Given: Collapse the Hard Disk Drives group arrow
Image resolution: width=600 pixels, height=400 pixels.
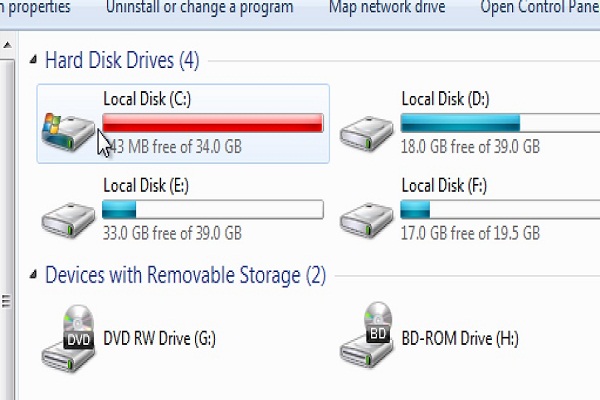Looking at the screenshot, I should tap(34, 60).
